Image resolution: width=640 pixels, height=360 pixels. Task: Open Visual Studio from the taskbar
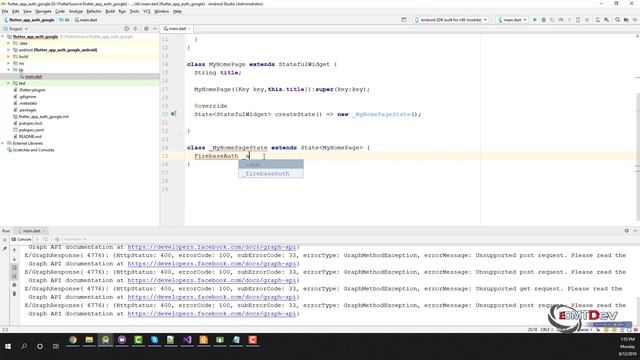[x=187, y=340]
